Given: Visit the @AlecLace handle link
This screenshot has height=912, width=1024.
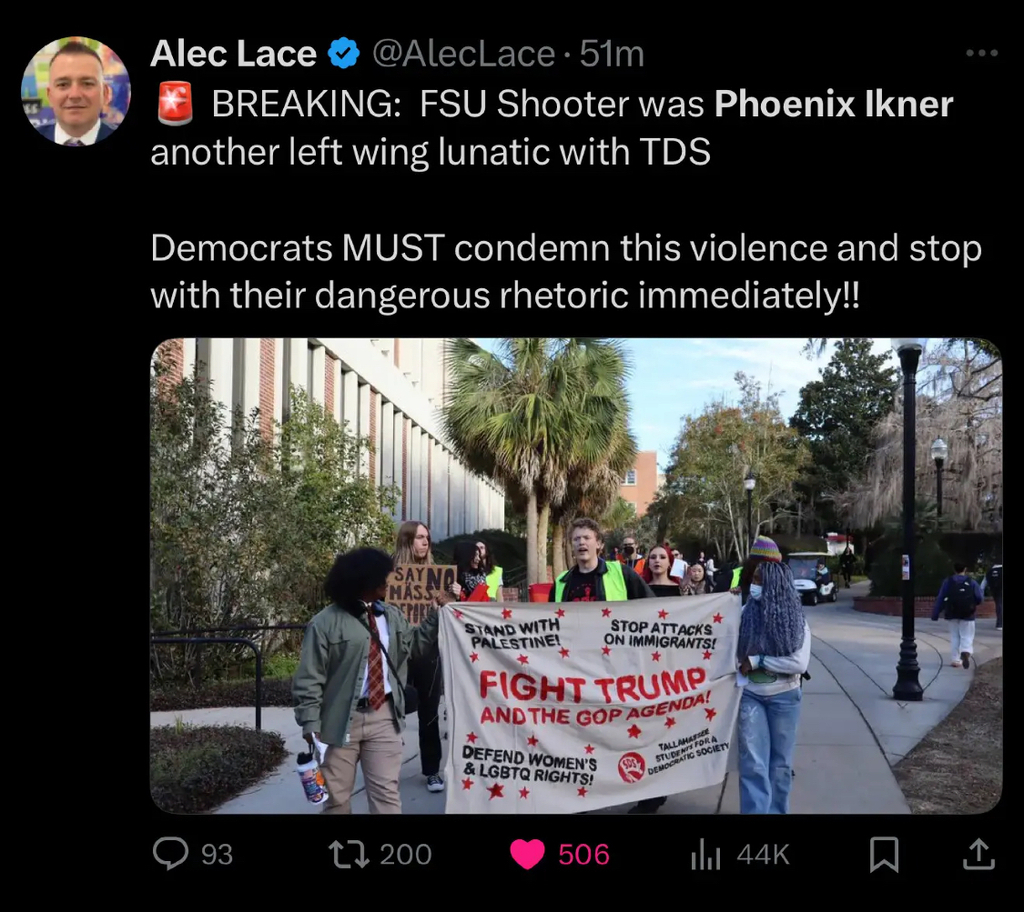Looking at the screenshot, I should [463, 53].
